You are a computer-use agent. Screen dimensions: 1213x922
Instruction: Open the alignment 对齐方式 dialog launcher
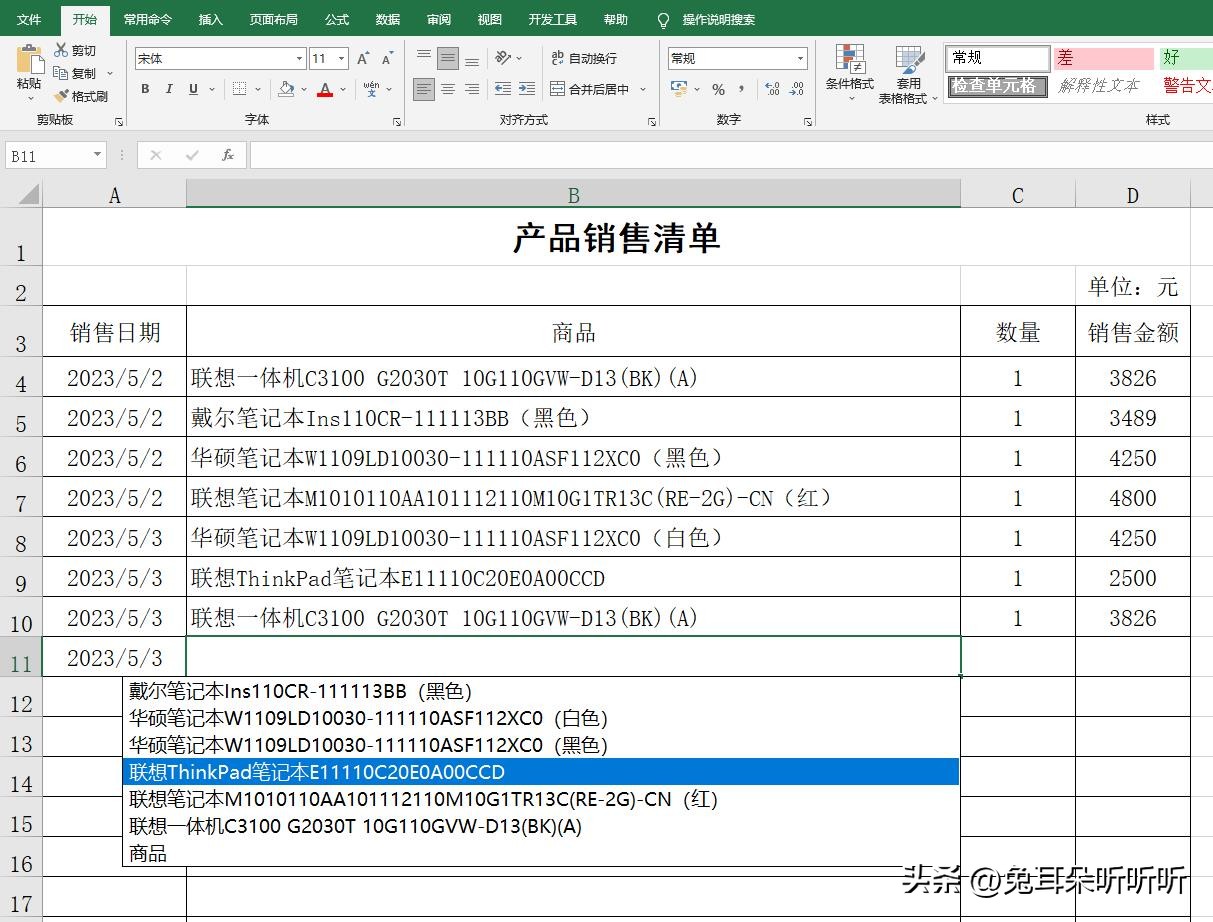pos(652,121)
